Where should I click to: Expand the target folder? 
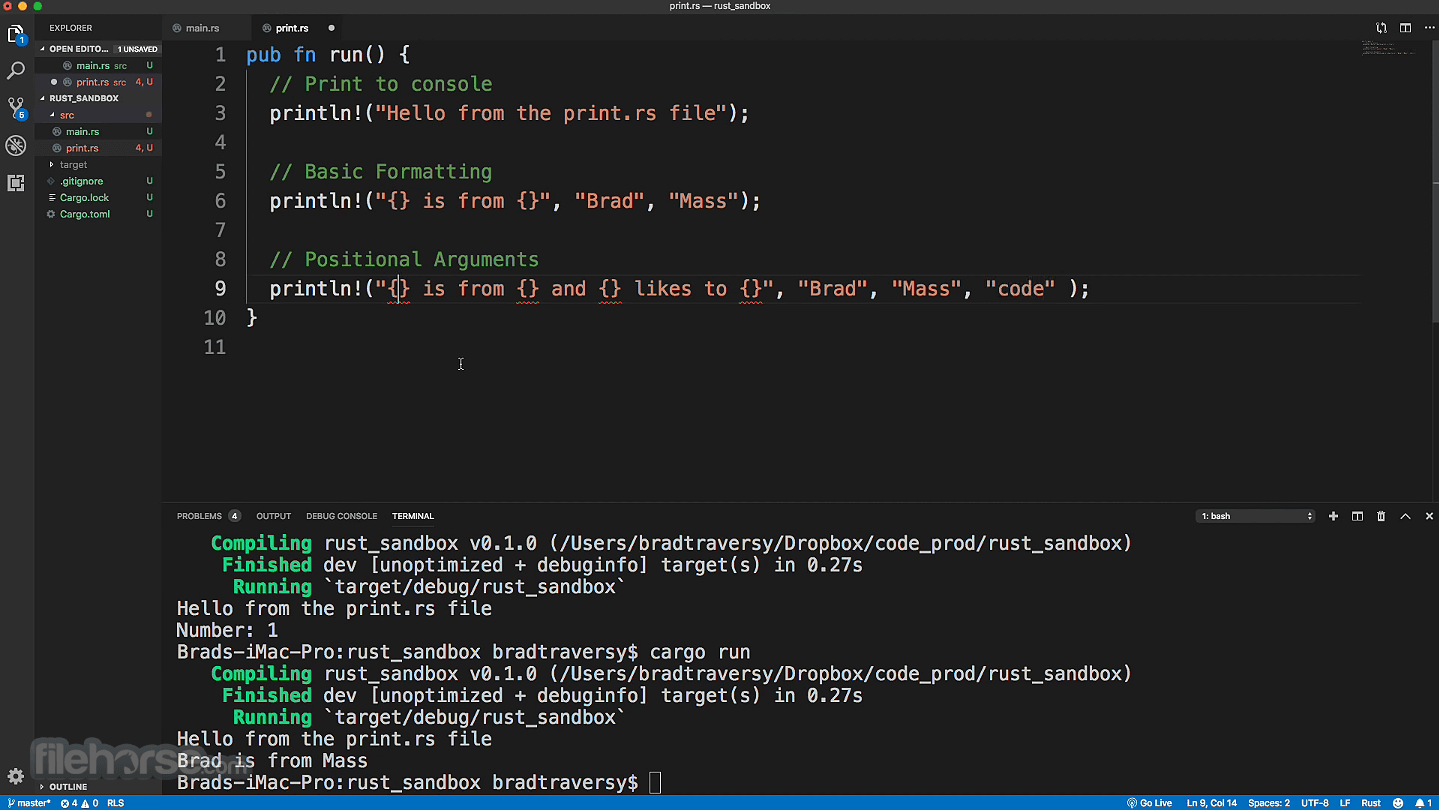coord(98,164)
